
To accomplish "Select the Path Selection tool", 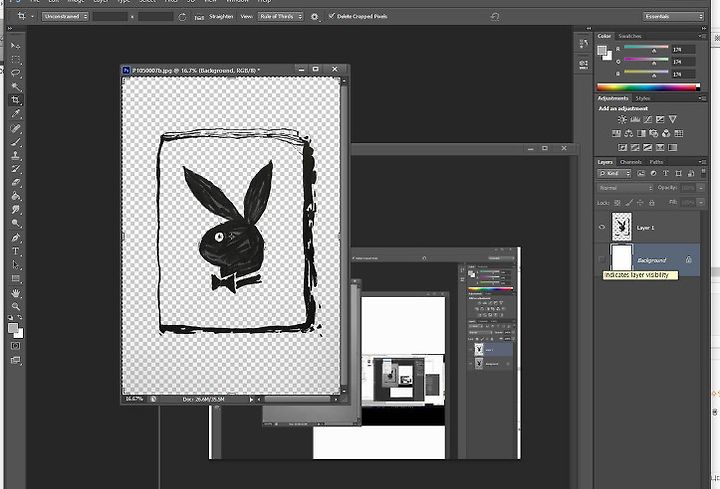I will (x=16, y=265).
